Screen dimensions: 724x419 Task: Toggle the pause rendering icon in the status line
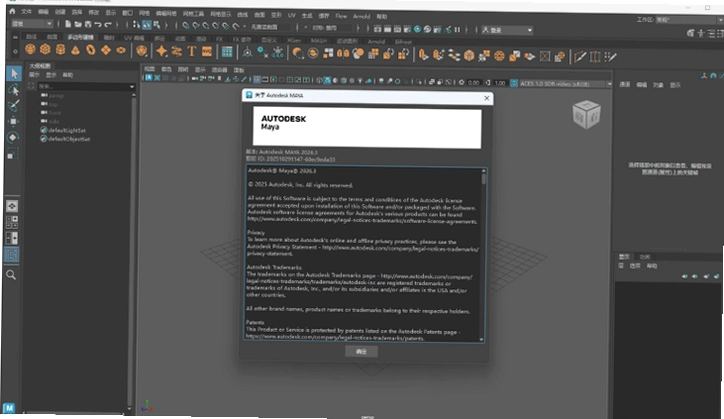pos(457,30)
